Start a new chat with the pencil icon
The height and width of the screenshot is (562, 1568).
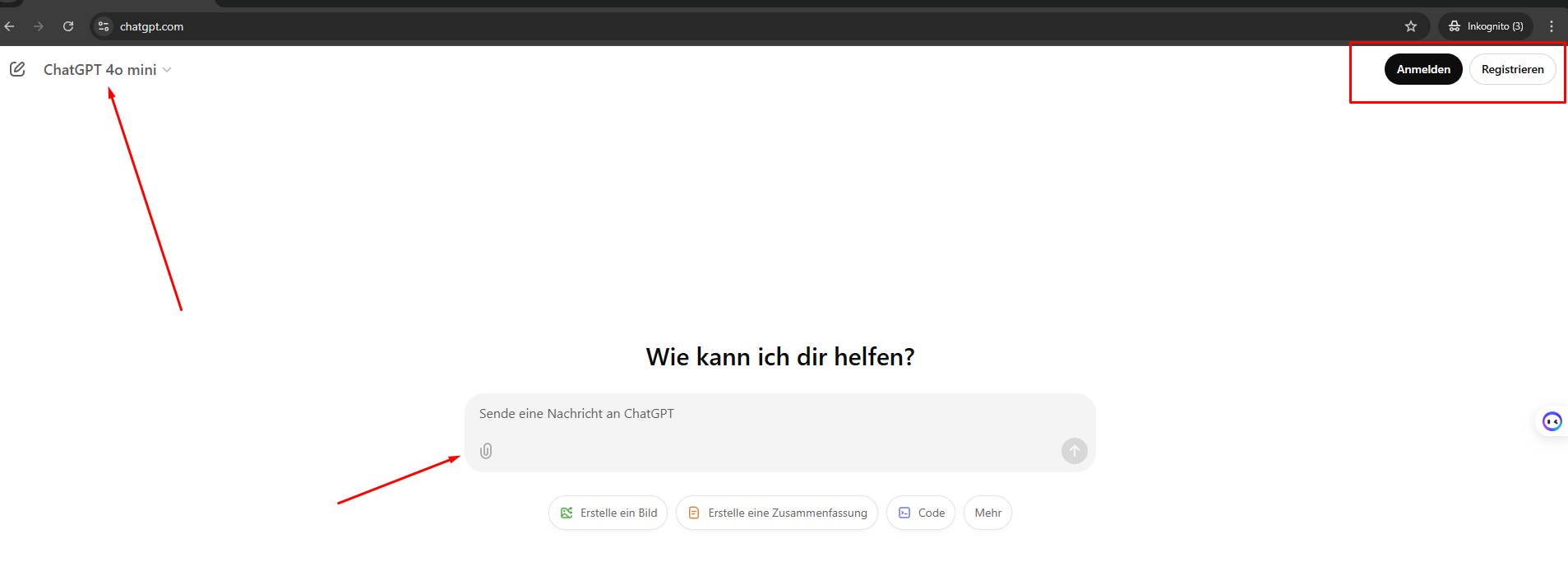coord(17,69)
